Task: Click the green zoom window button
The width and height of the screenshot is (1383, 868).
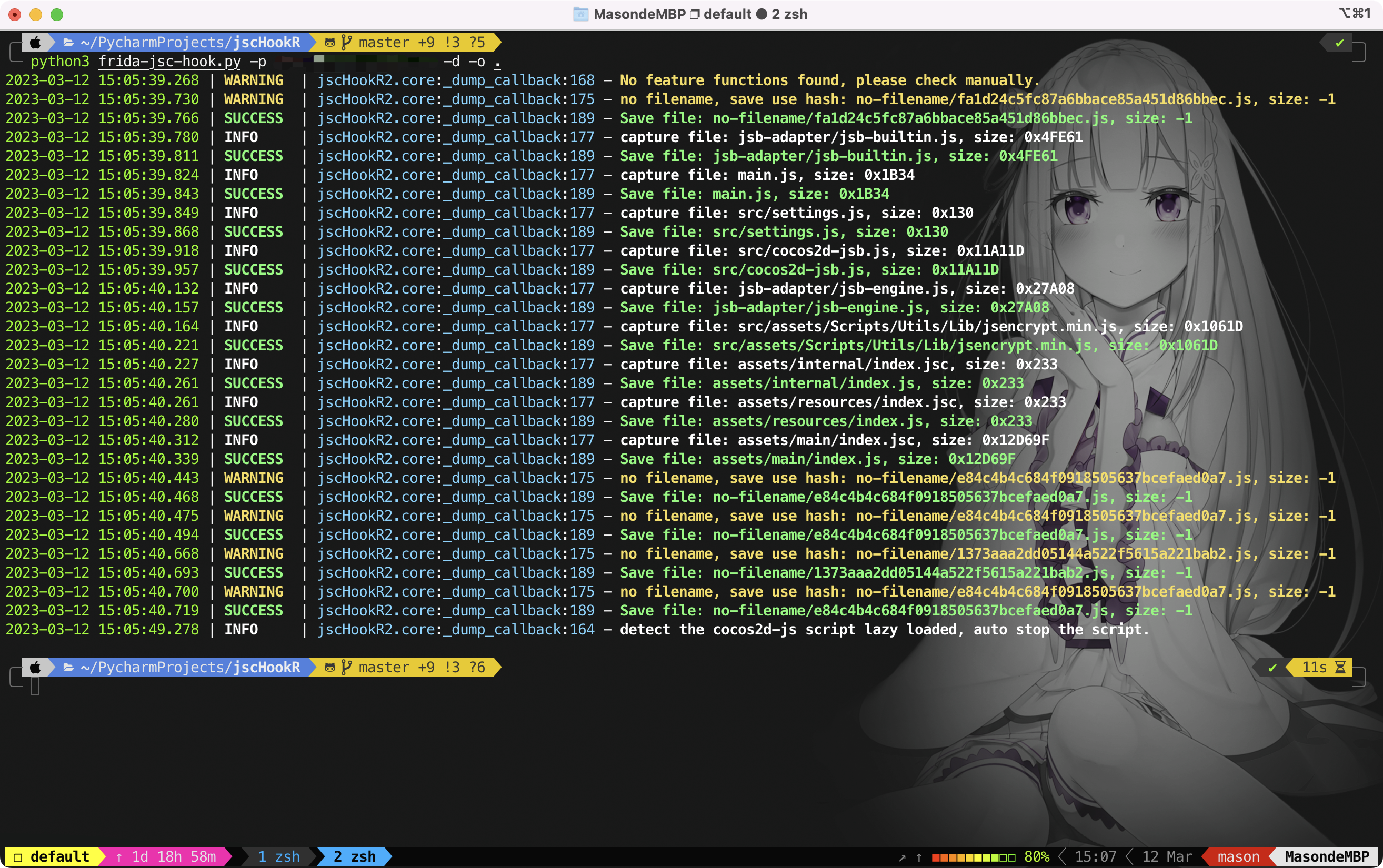Action: pos(57,14)
